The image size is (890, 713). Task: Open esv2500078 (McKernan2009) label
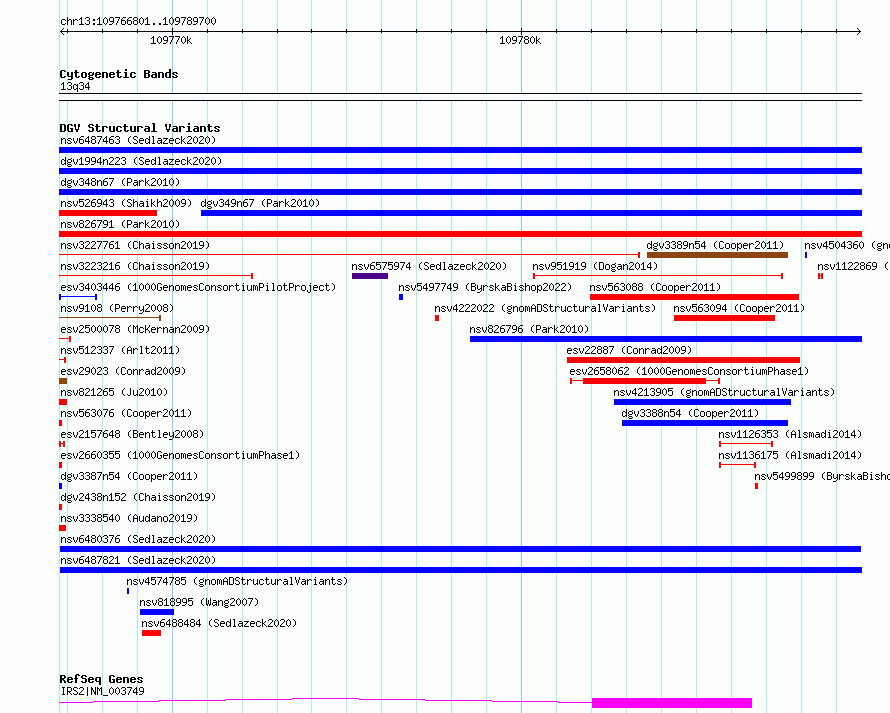(135, 329)
